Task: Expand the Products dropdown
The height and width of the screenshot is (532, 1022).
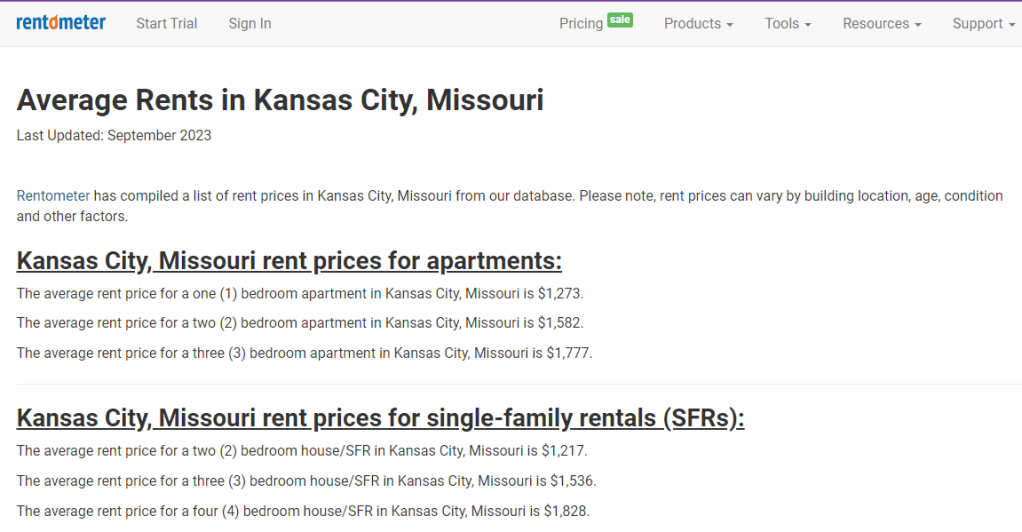Action: coord(698,23)
